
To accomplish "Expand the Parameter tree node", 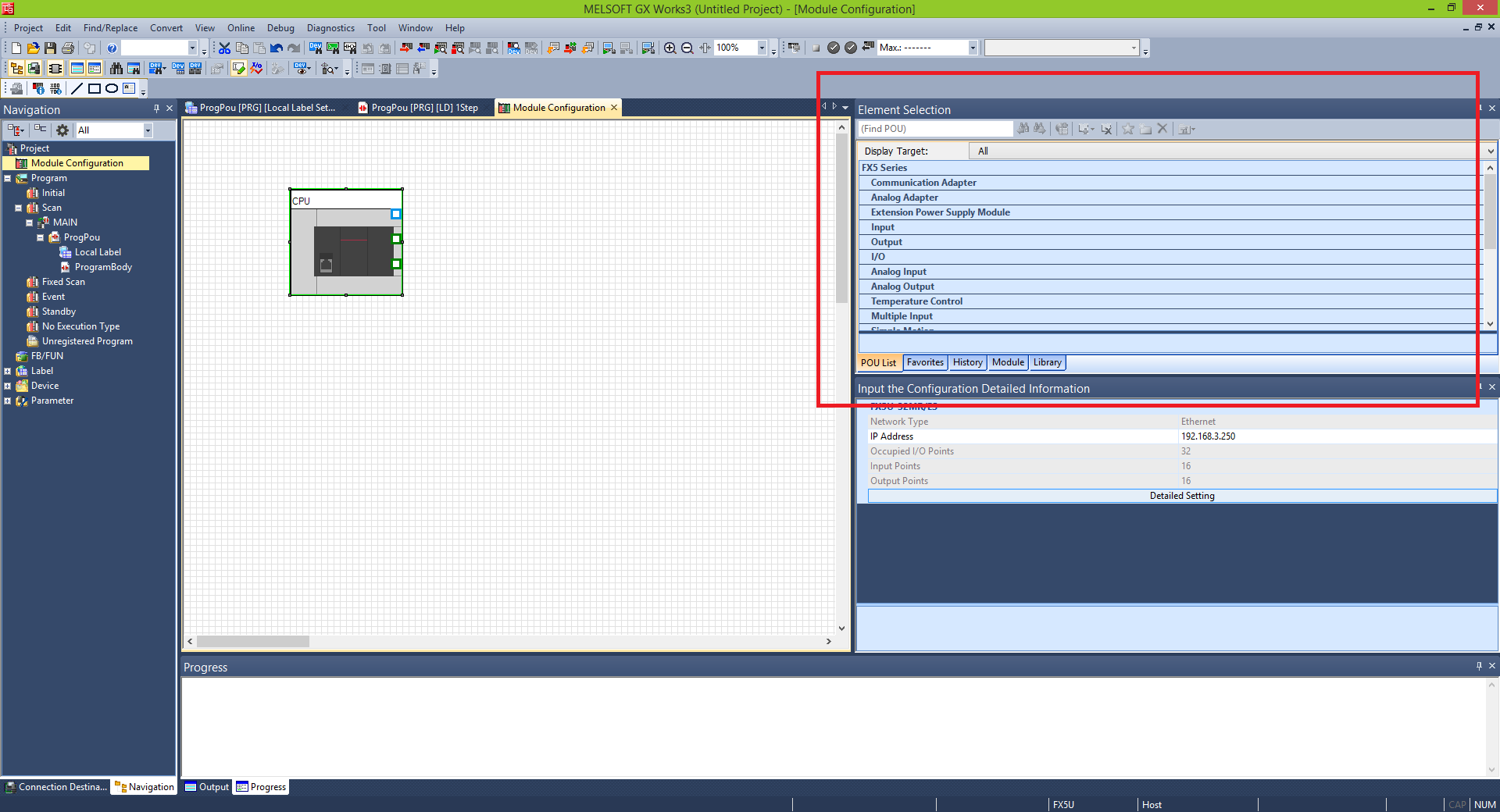I will (8, 401).
